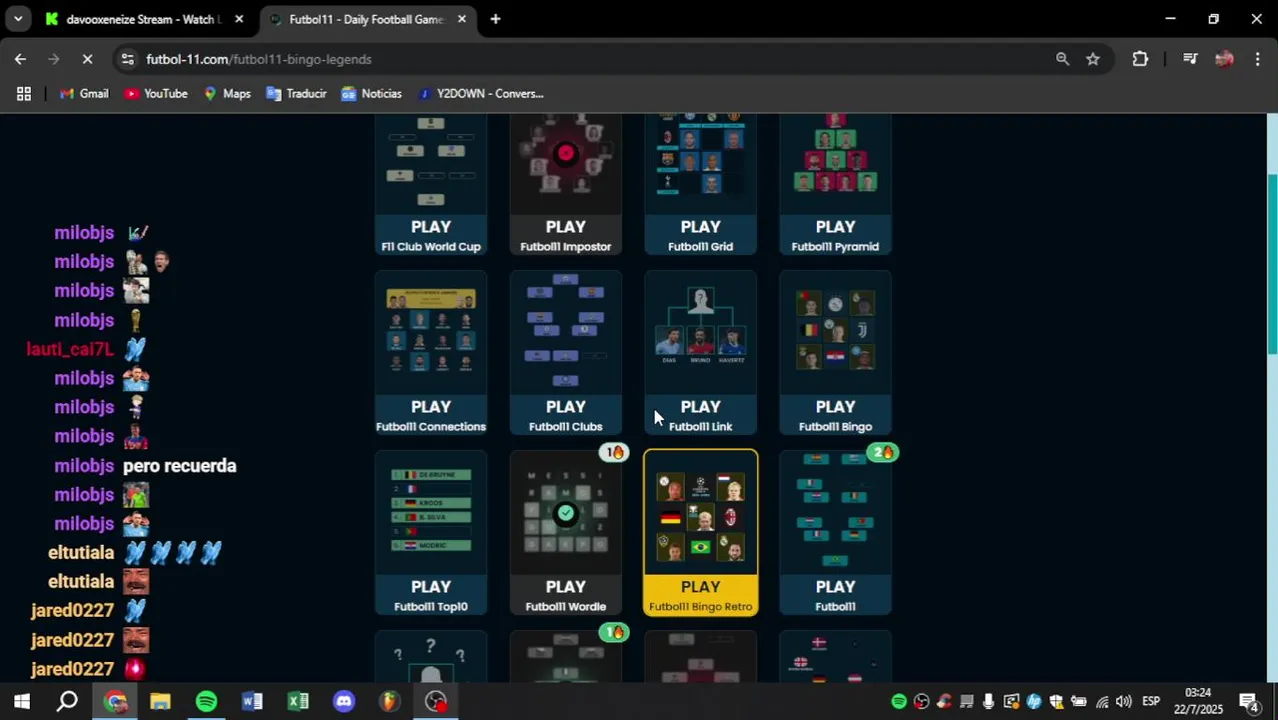Image resolution: width=1278 pixels, height=720 pixels.
Task: Open Windows search in taskbar
Action: coord(67,701)
